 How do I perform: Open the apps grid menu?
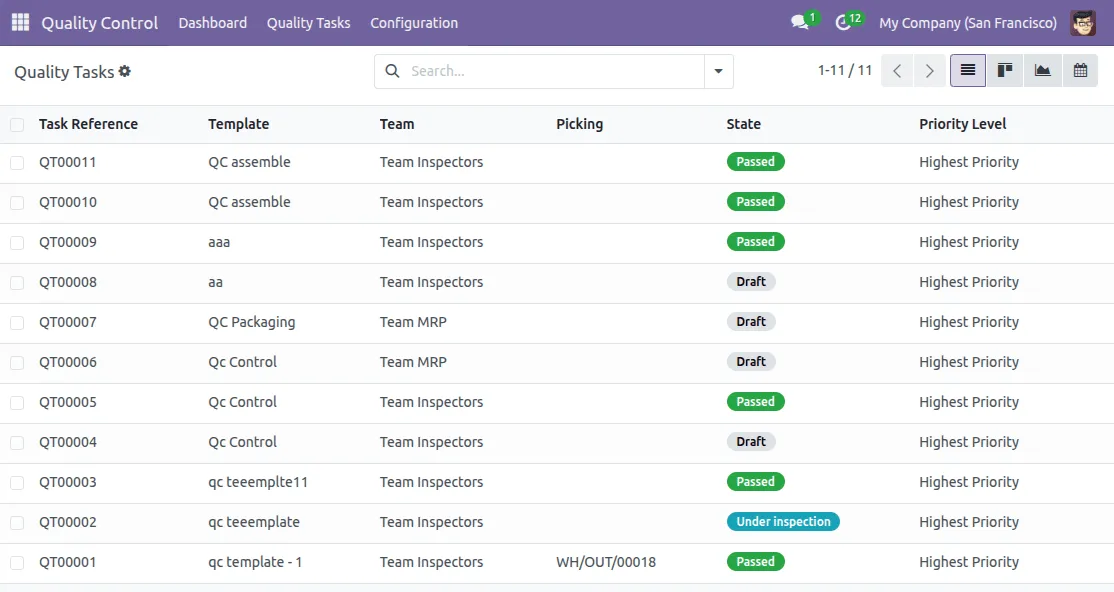point(18,22)
